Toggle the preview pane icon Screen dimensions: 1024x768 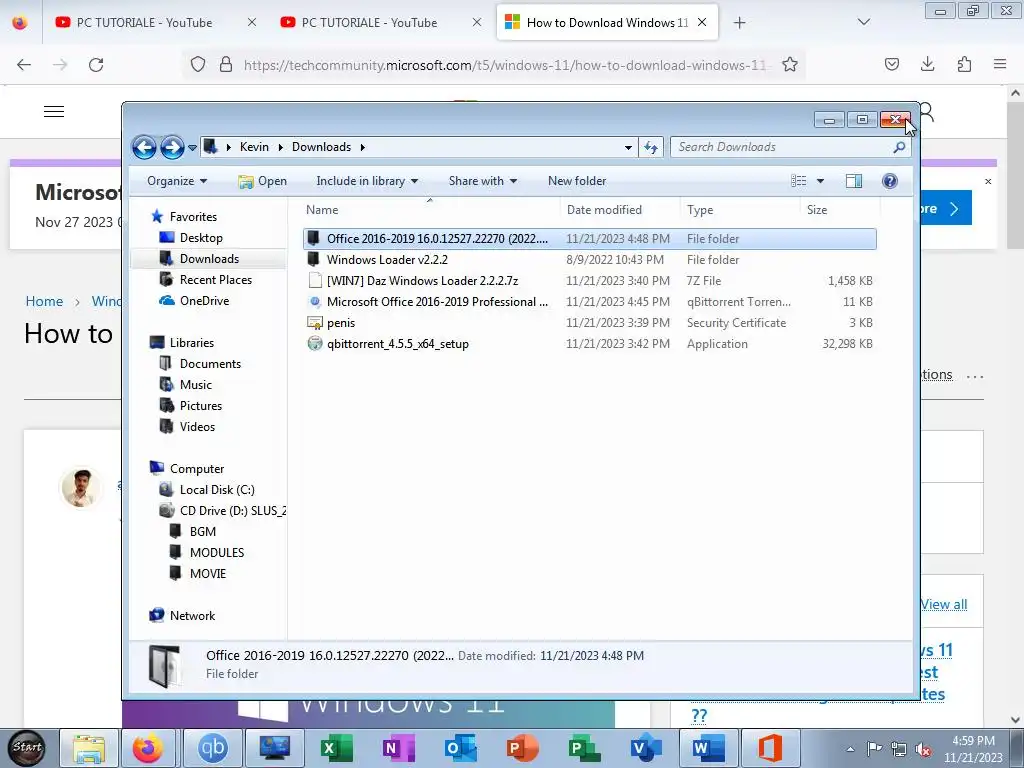854,181
